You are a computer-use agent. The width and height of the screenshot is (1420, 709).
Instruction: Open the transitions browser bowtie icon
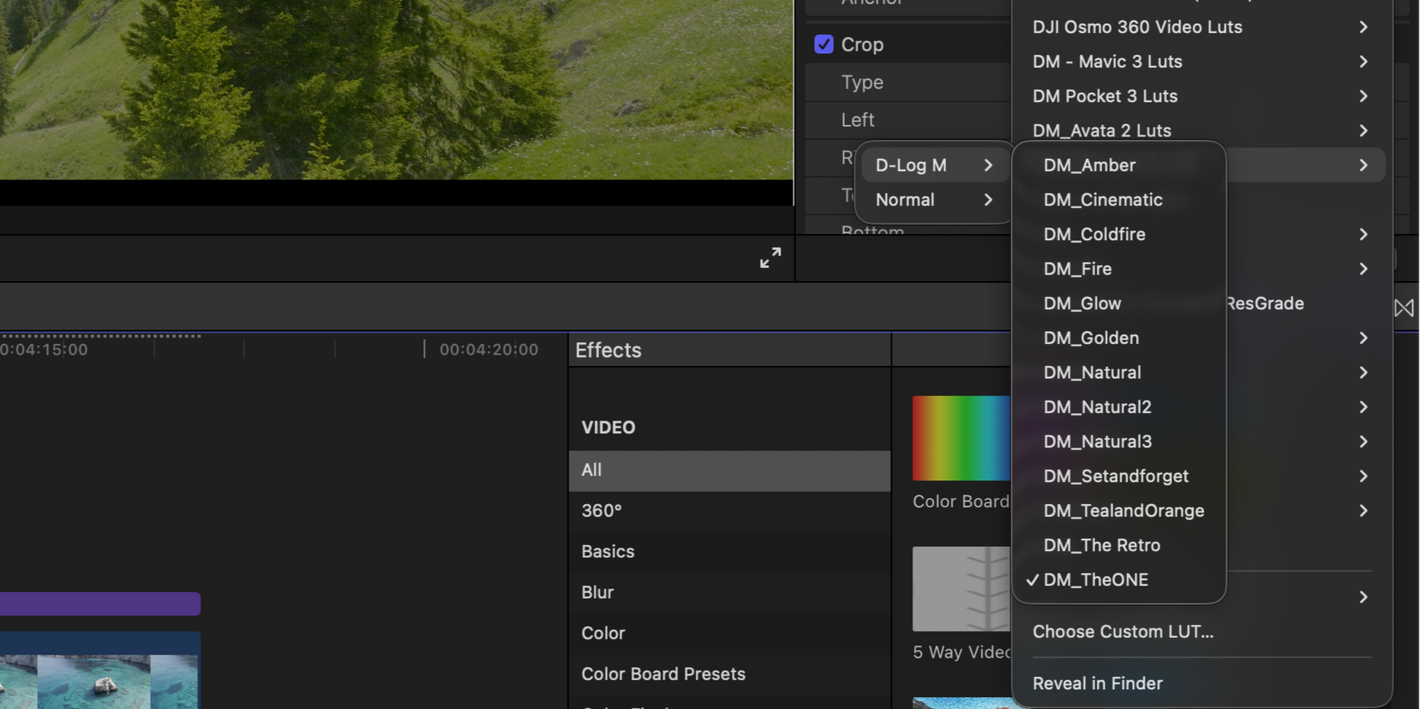[1404, 308]
